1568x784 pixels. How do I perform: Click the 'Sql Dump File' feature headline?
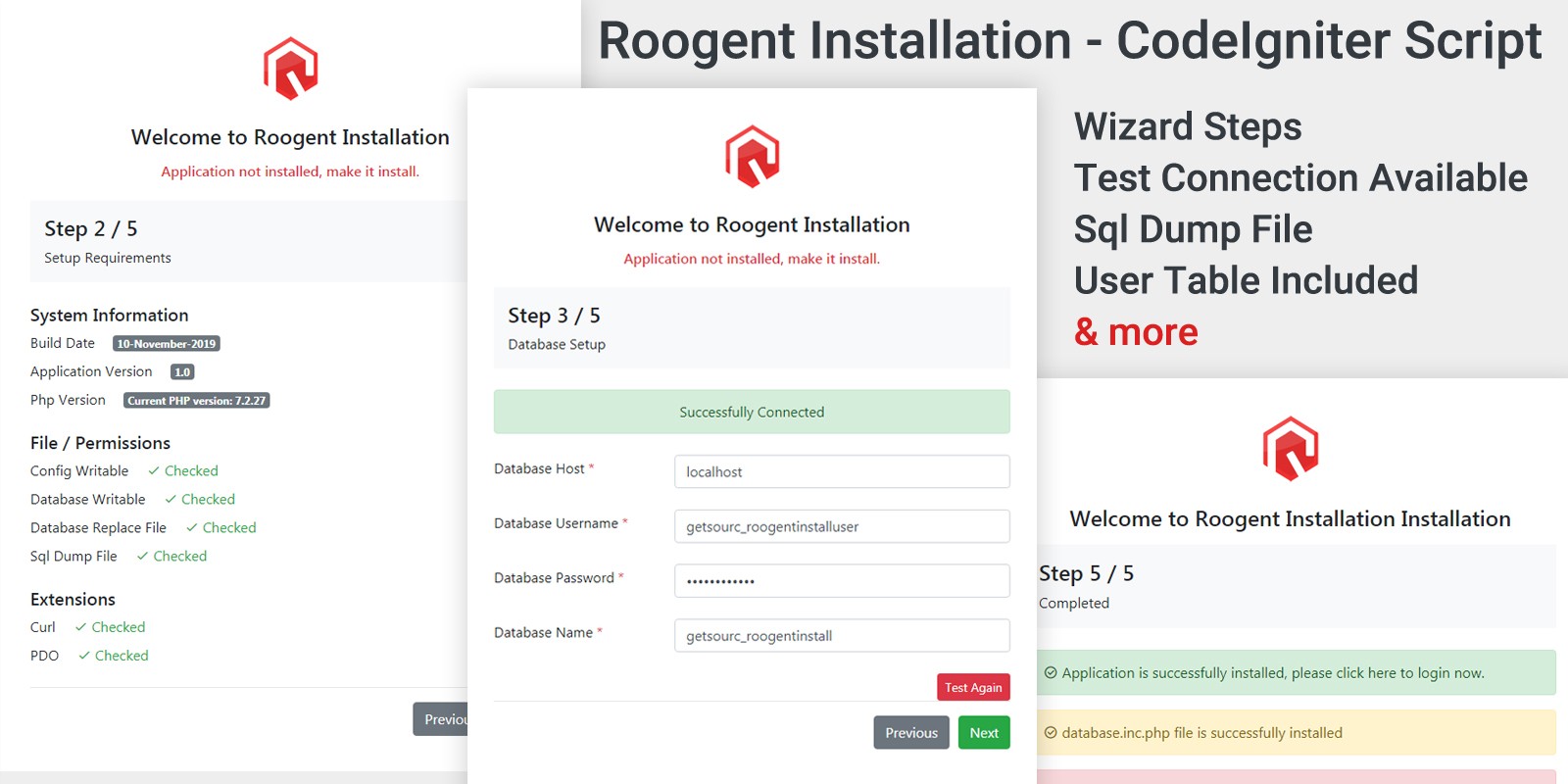pos(1193,230)
